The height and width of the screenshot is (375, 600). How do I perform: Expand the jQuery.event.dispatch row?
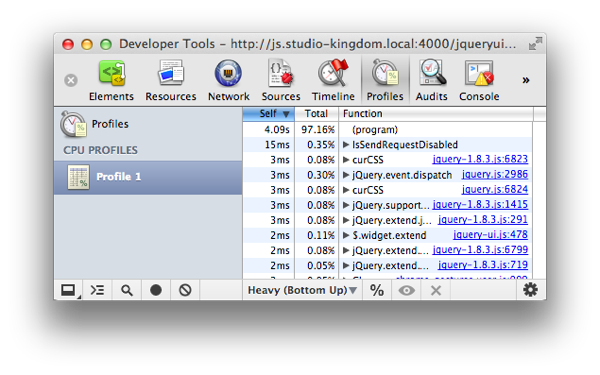point(346,175)
